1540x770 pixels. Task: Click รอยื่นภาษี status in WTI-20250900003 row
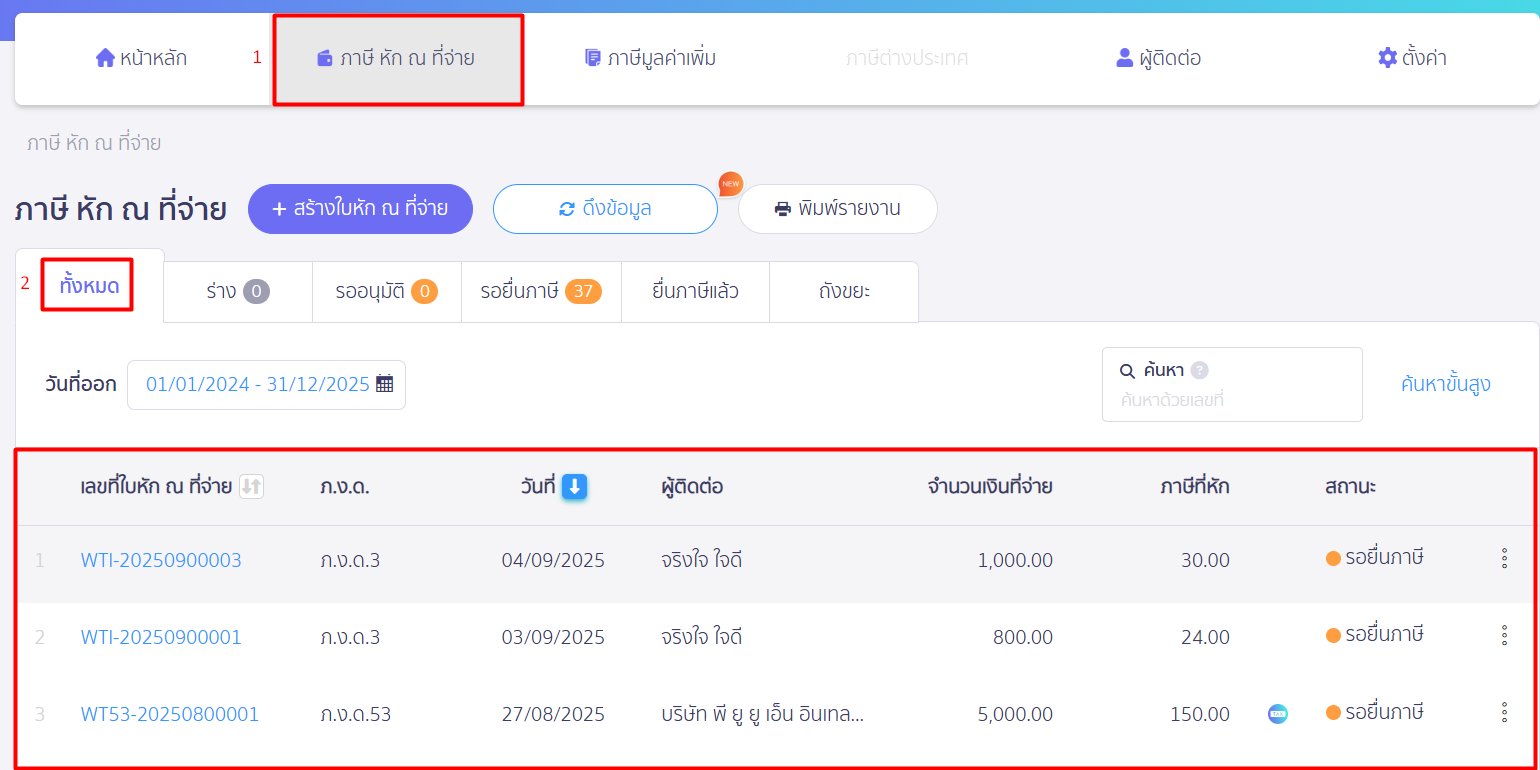pyautogui.click(x=1374, y=558)
